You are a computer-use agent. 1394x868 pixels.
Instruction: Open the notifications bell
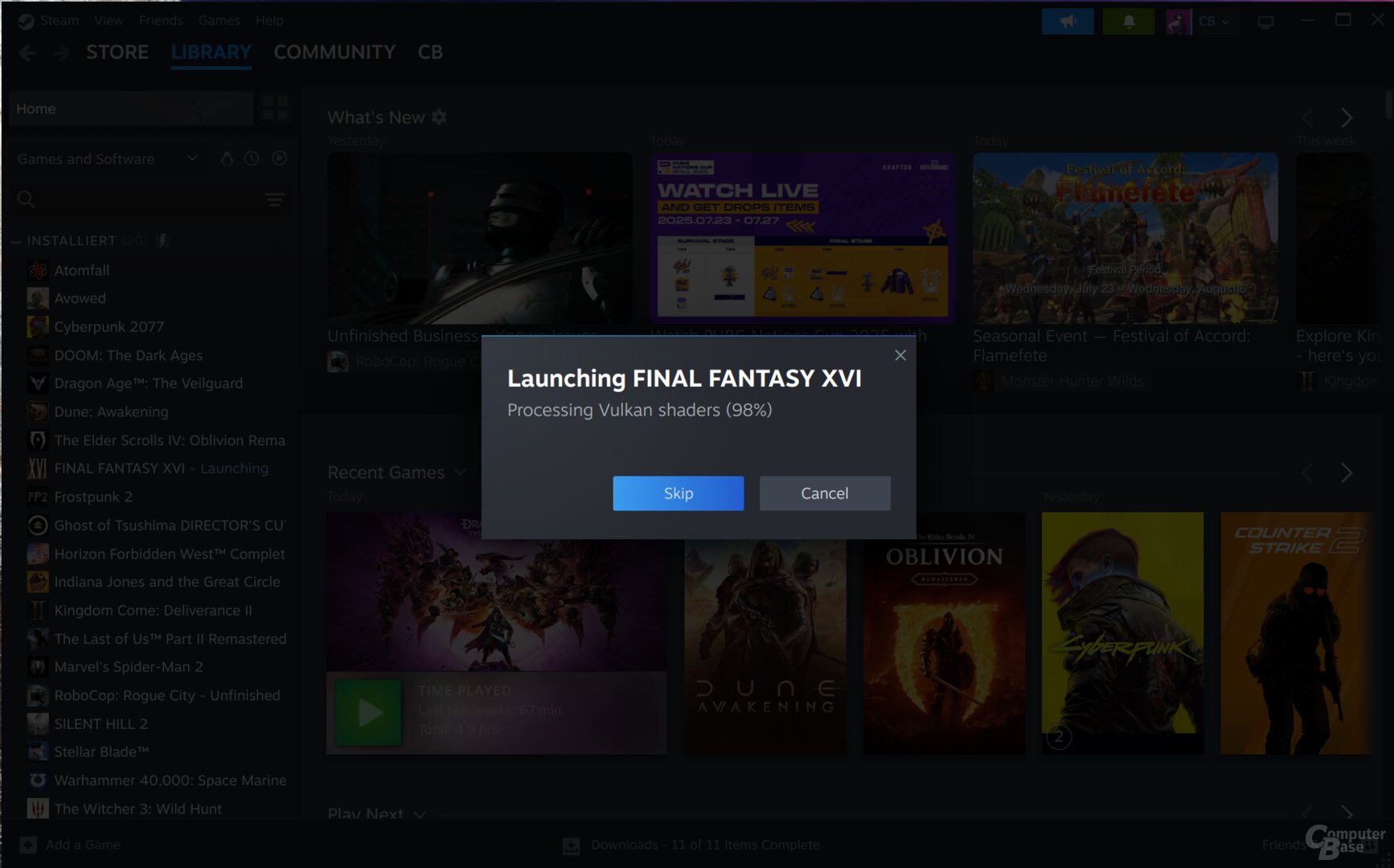pos(1129,22)
